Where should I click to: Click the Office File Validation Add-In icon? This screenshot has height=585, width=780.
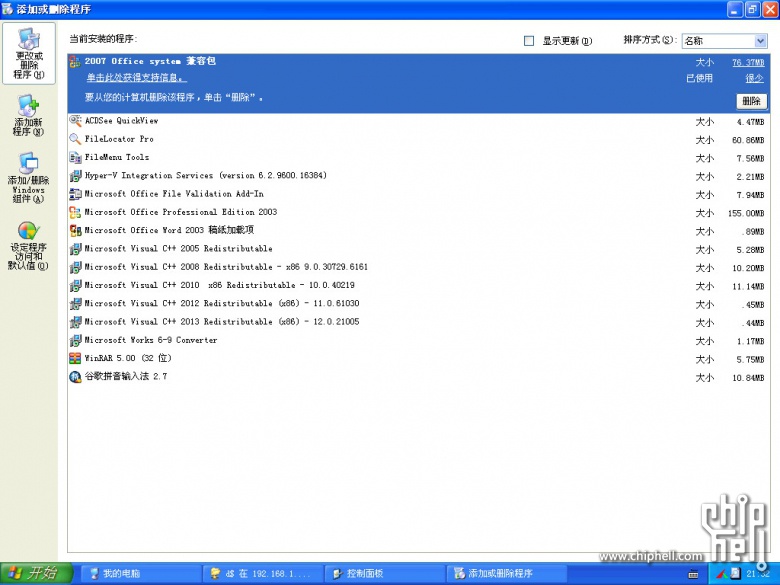(x=75, y=194)
